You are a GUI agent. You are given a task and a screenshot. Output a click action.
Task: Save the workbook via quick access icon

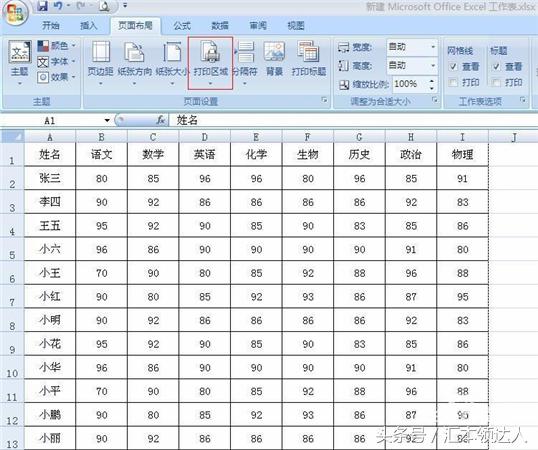click(x=43, y=6)
